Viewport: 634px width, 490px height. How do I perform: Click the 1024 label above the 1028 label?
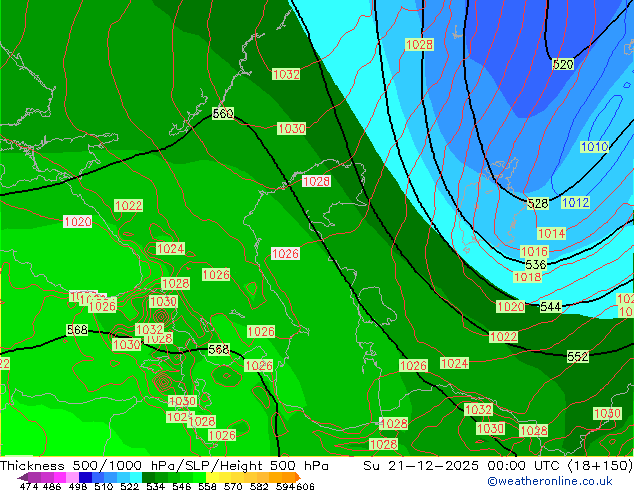(x=170, y=248)
